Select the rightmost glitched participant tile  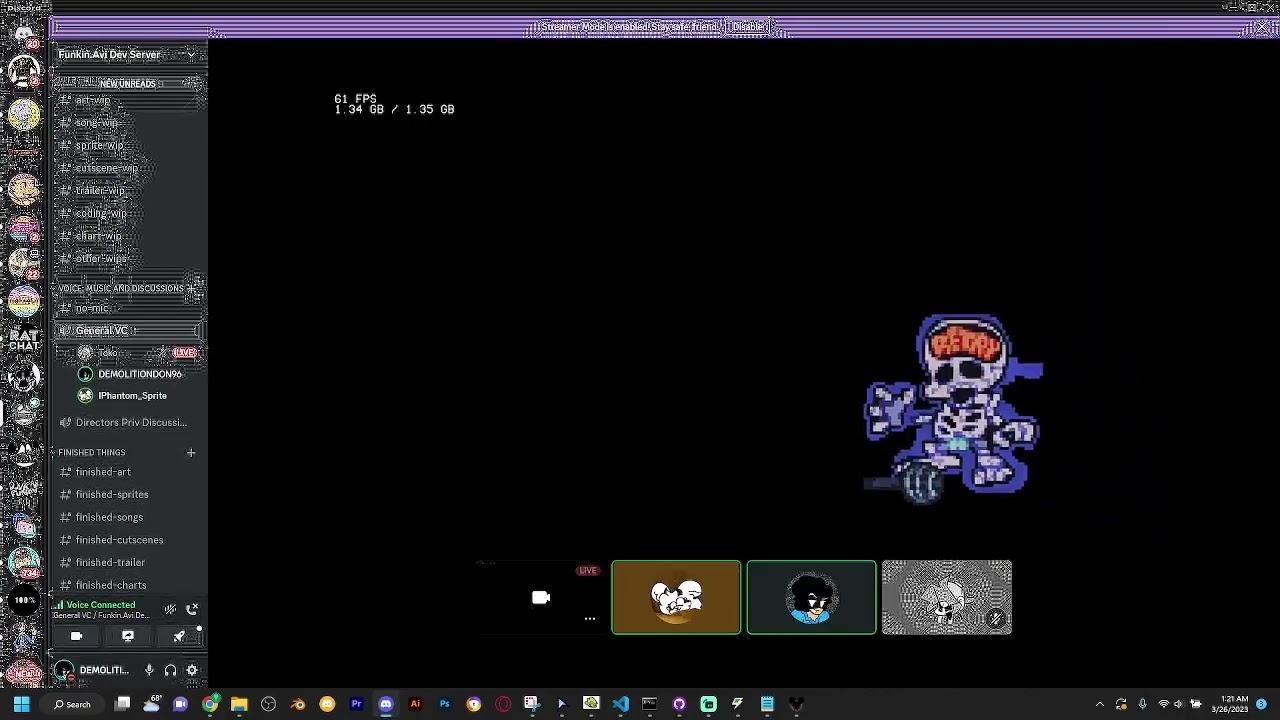point(947,598)
